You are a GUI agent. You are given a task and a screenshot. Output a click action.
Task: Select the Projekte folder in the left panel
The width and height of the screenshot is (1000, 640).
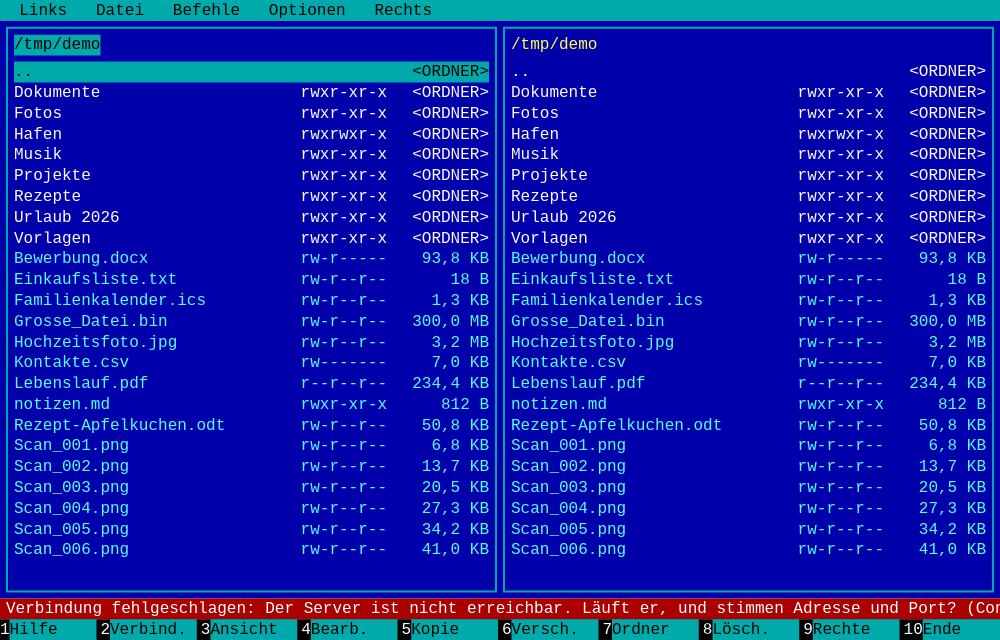tap(251, 175)
